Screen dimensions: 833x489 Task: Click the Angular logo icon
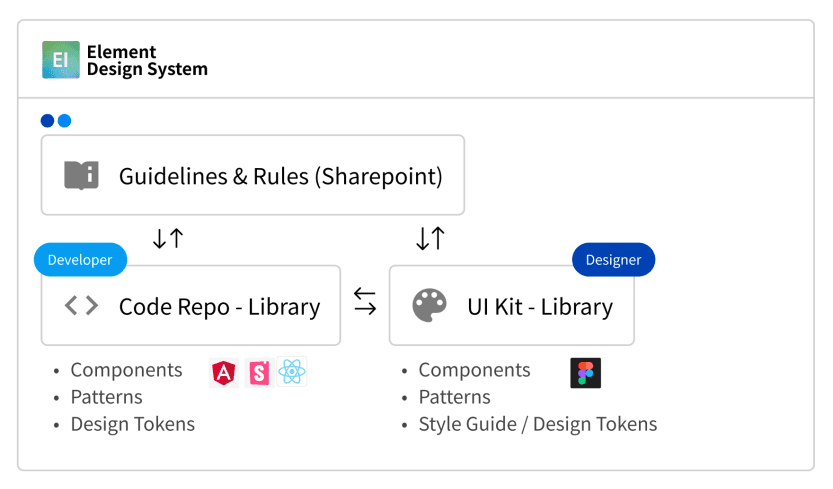pyautogui.click(x=224, y=373)
